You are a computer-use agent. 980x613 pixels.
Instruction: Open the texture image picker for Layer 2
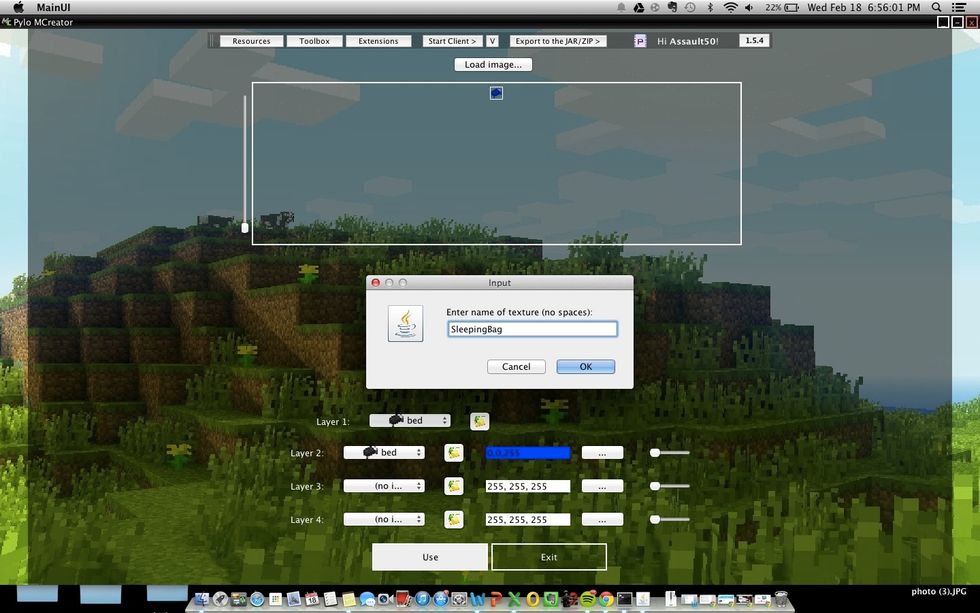[454, 452]
